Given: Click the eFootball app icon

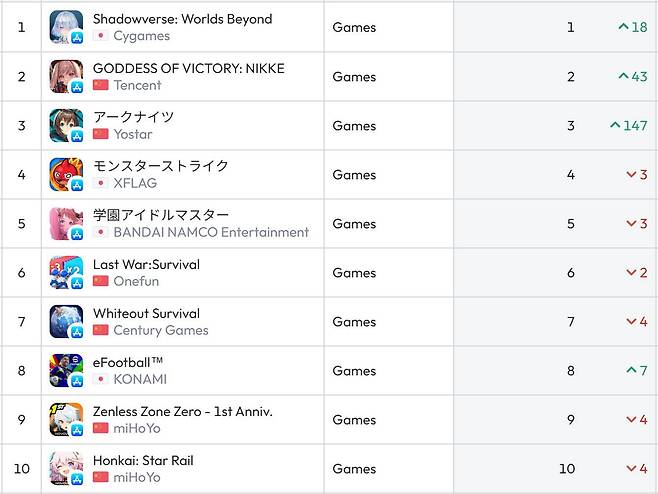Looking at the screenshot, I should click(x=66, y=370).
